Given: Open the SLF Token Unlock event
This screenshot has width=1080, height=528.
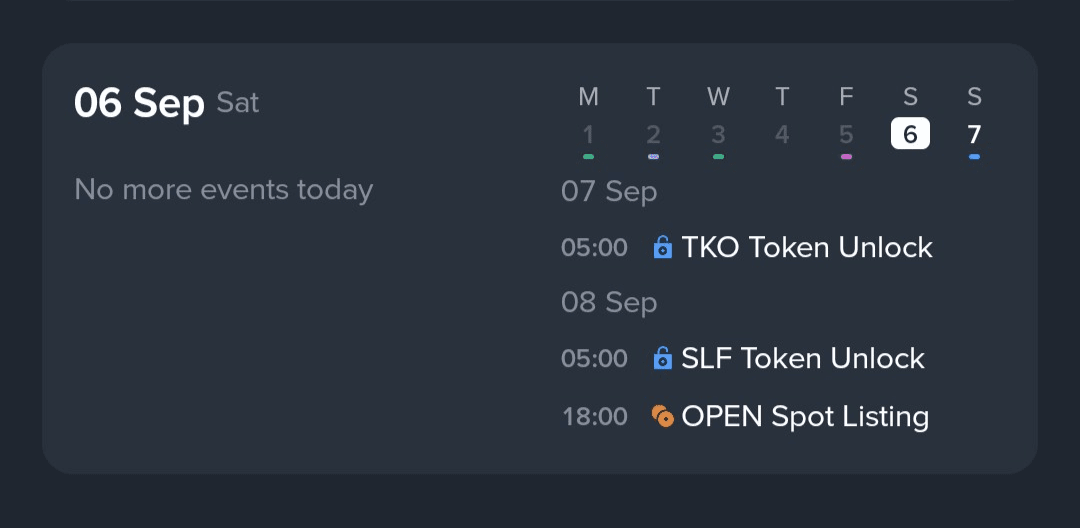Looking at the screenshot, I should coord(802,358).
